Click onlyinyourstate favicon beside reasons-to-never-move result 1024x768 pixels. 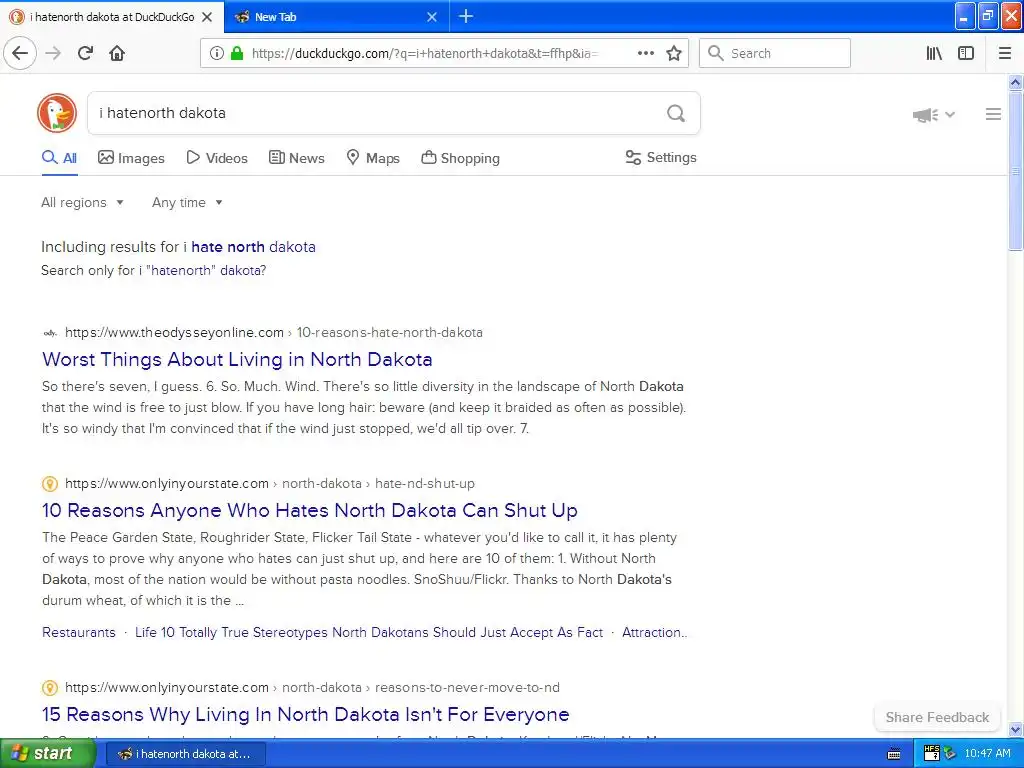point(50,688)
